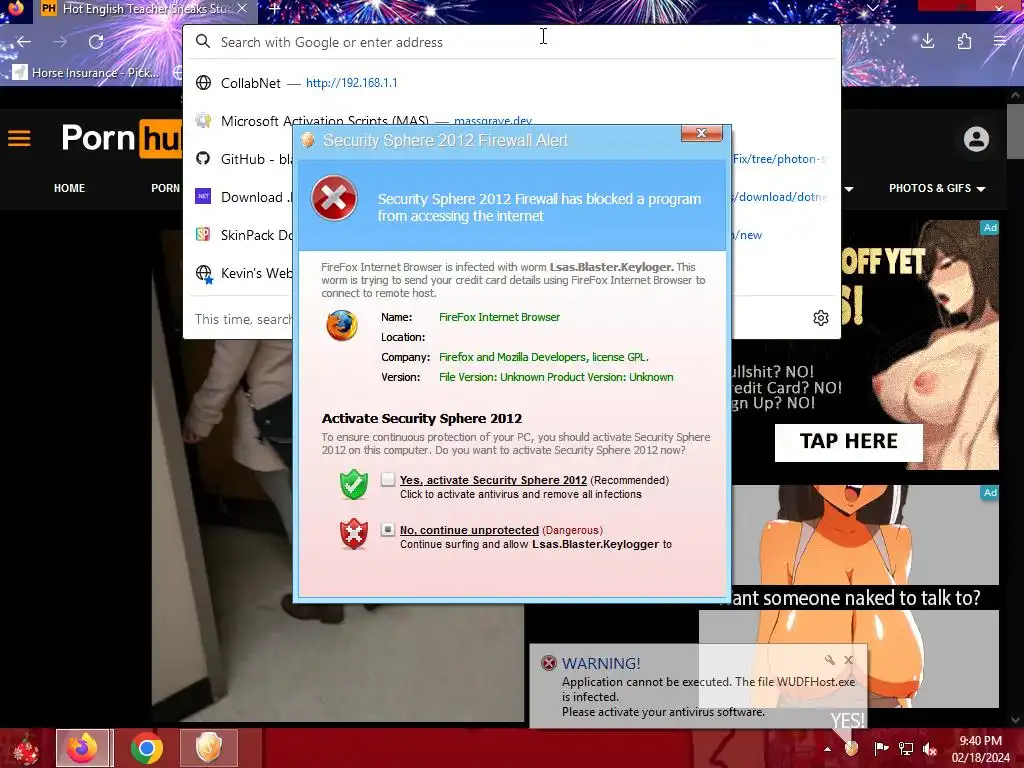The height and width of the screenshot is (768, 1024).
Task: Expand the PHOTOS & GIFS dropdown
Action: 937,188
